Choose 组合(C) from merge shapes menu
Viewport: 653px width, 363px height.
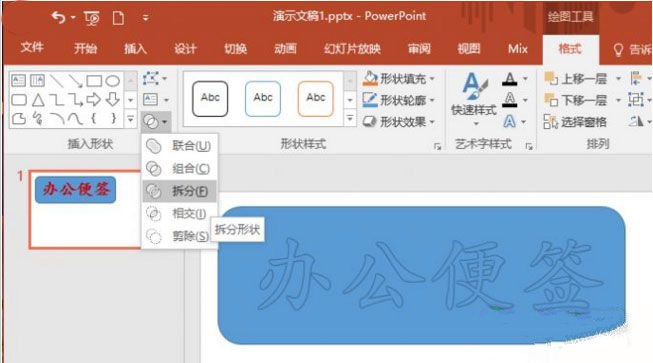coord(179,169)
